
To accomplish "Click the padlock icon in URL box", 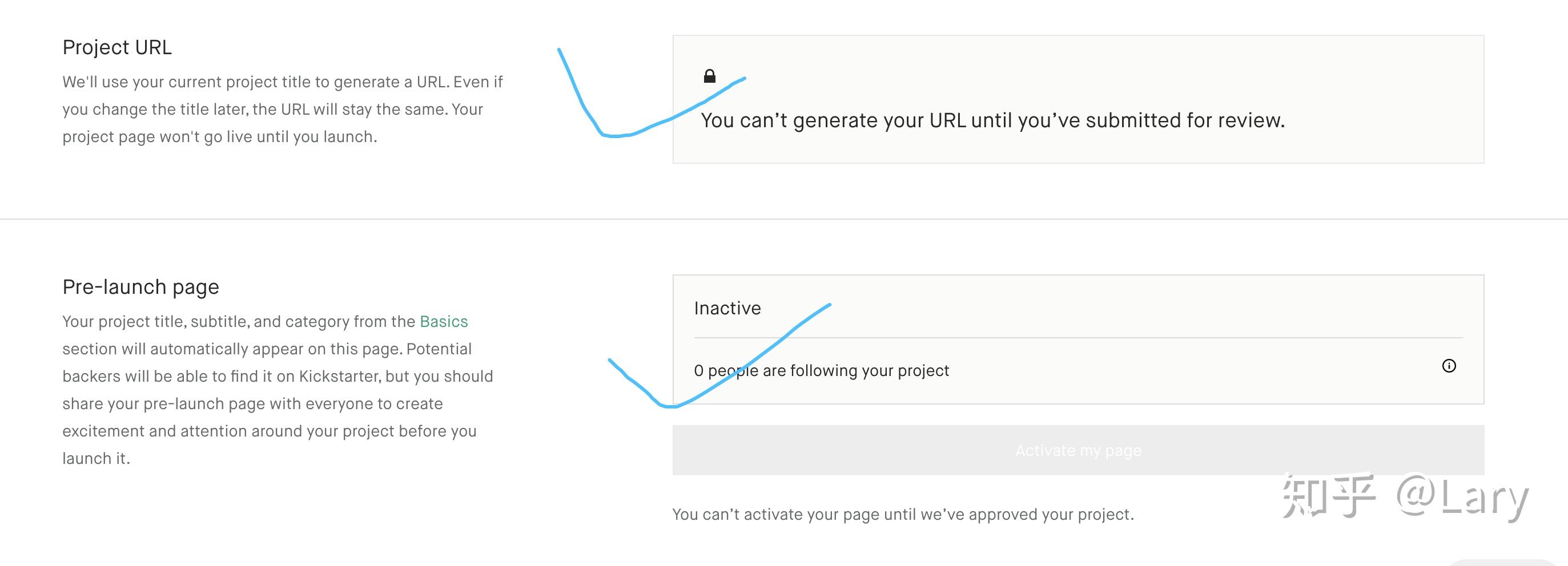I will (x=709, y=76).
